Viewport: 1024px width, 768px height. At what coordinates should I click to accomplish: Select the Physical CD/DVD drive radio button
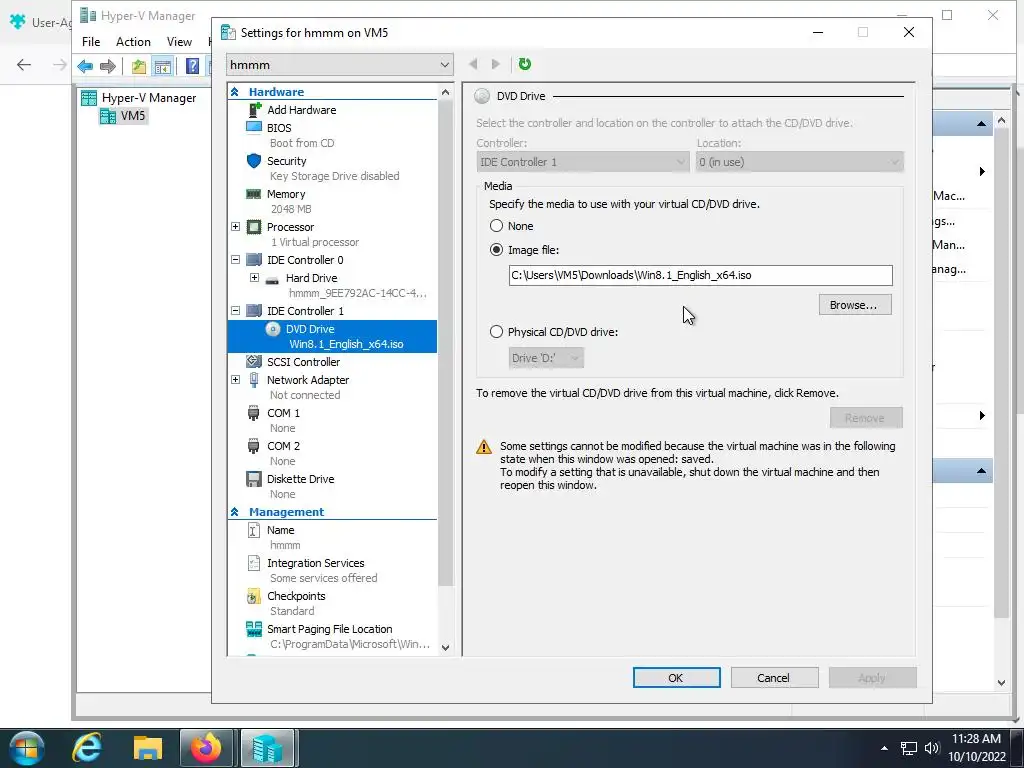tap(496, 332)
